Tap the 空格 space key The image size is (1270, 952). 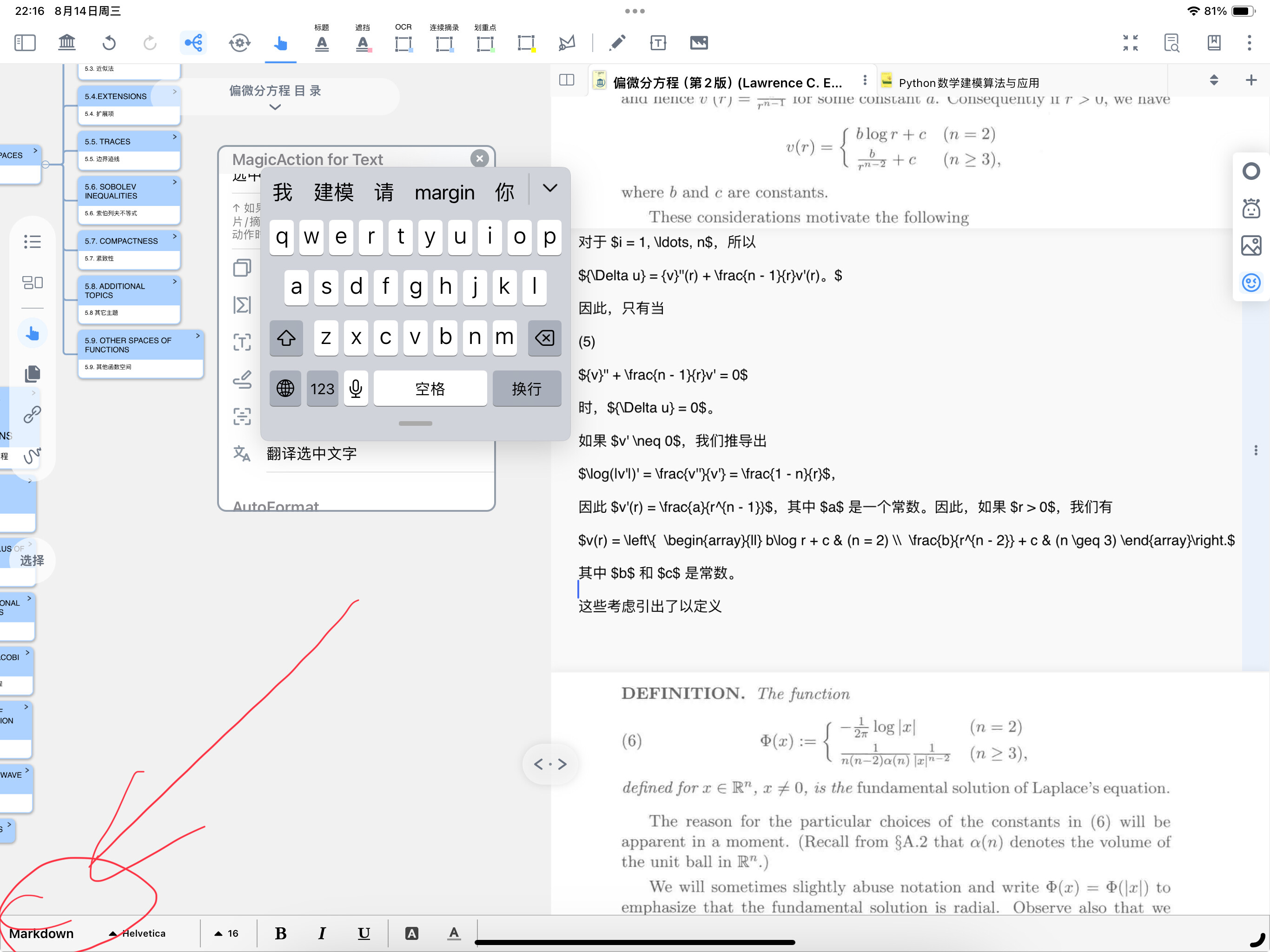[x=430, y=389]
